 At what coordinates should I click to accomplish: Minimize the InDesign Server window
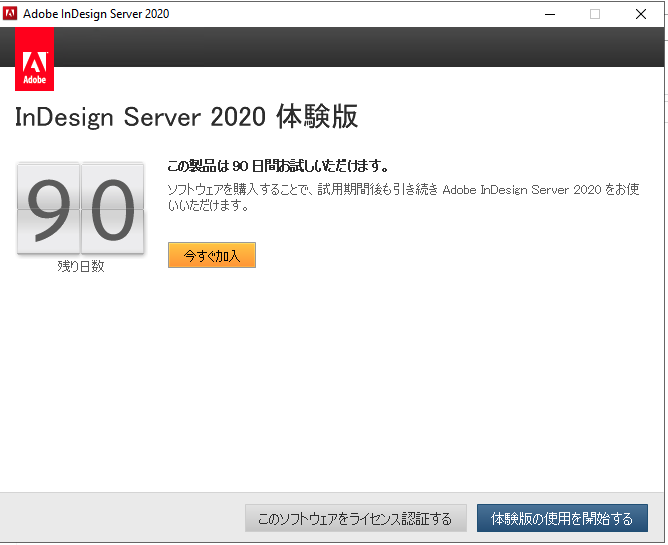[550, 14]
